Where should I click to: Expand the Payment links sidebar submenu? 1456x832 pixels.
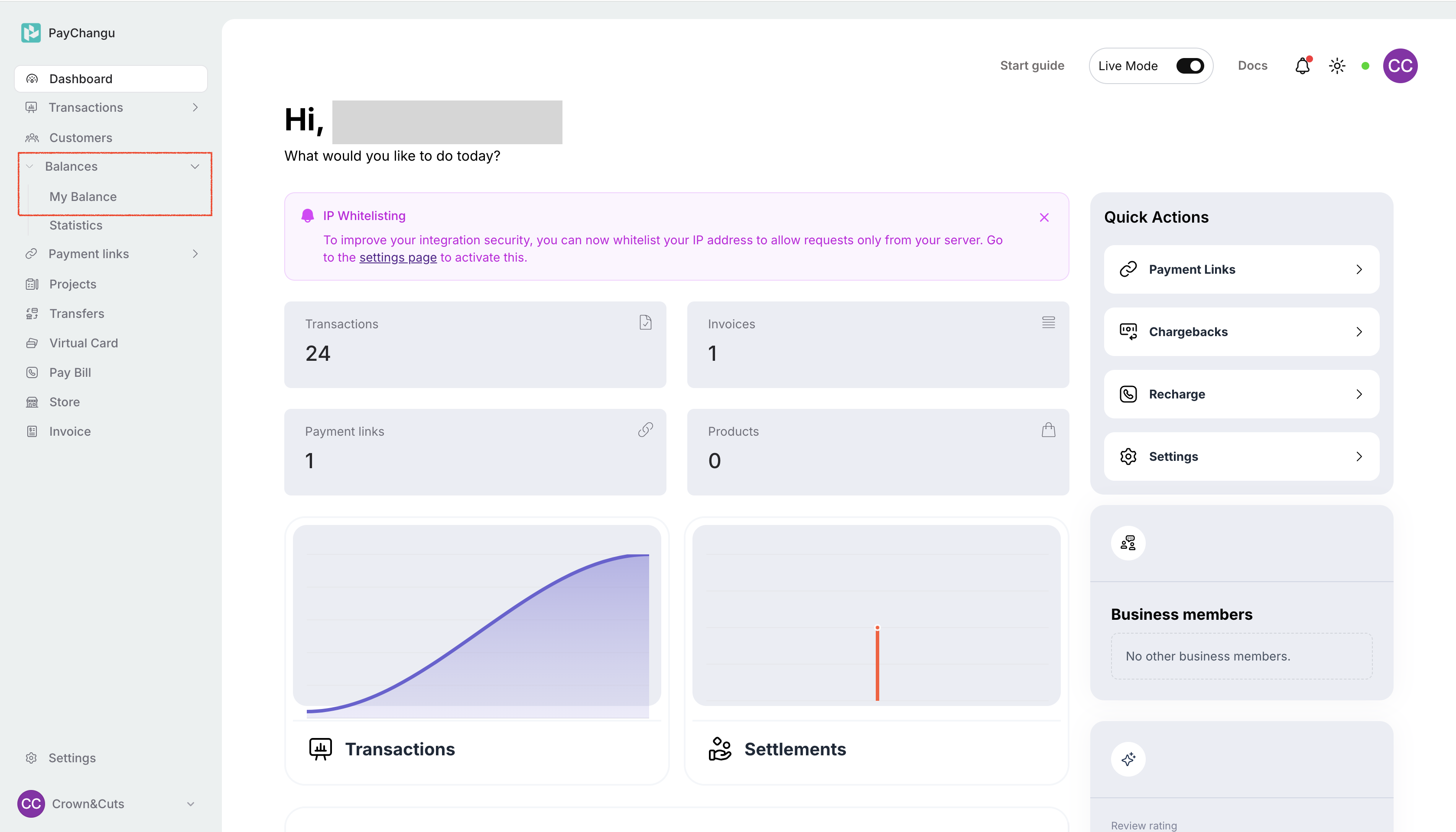pyautogui.click(x=195, y=254)
